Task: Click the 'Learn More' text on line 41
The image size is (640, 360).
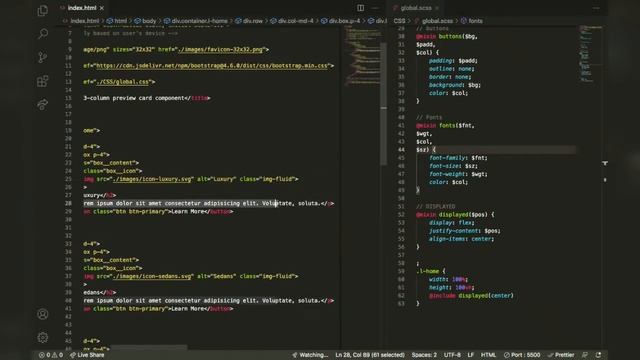Action: tap(187, 309)
